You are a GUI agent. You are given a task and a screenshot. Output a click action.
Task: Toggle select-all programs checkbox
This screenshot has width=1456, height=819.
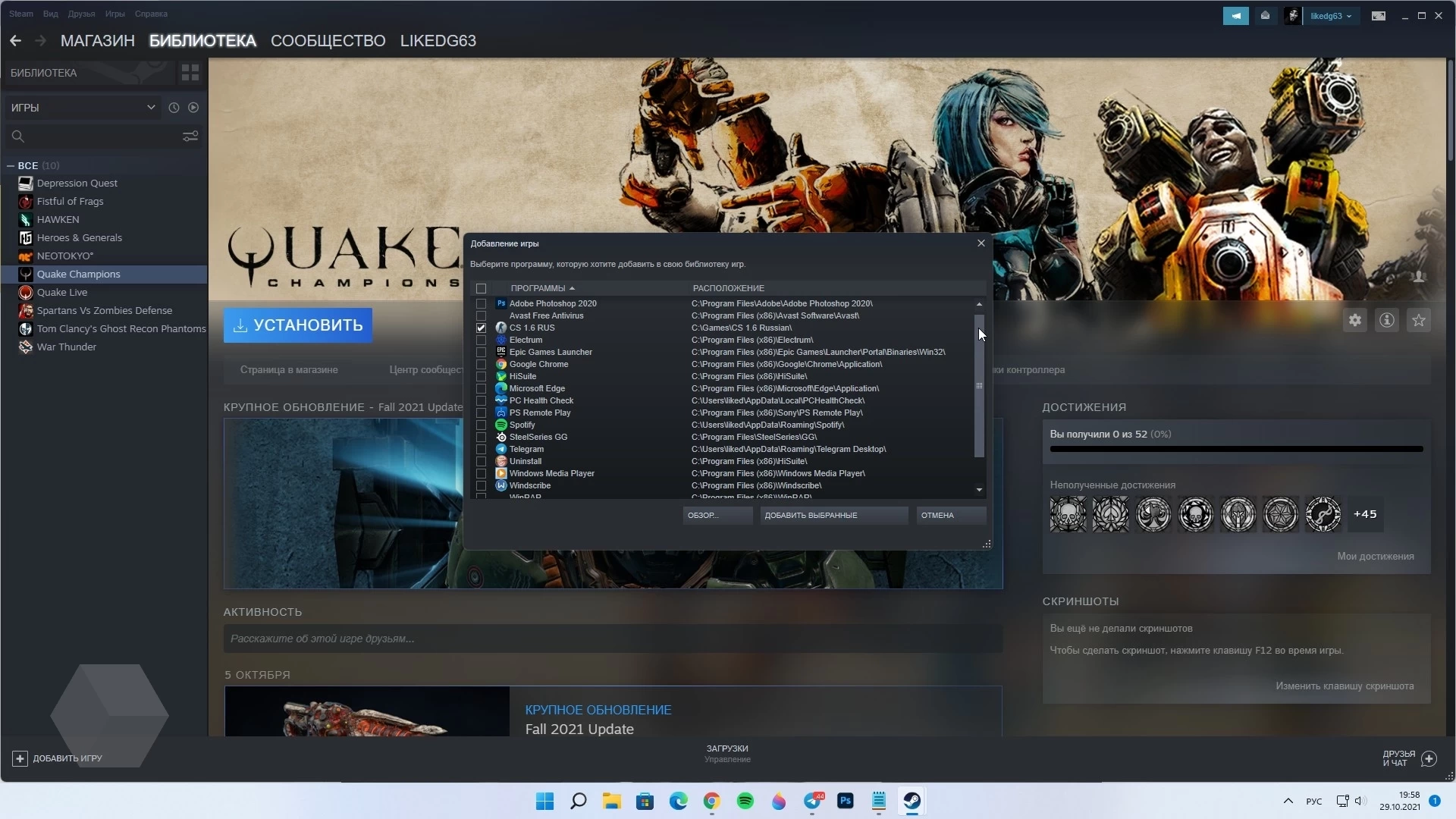coord(481,288)
